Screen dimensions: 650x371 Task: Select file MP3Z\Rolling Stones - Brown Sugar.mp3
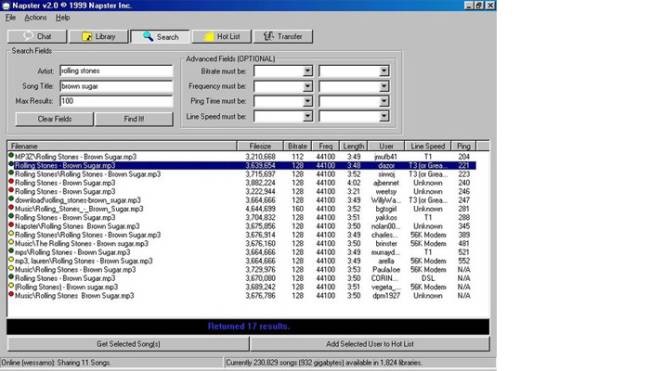(x=75, y=157)
